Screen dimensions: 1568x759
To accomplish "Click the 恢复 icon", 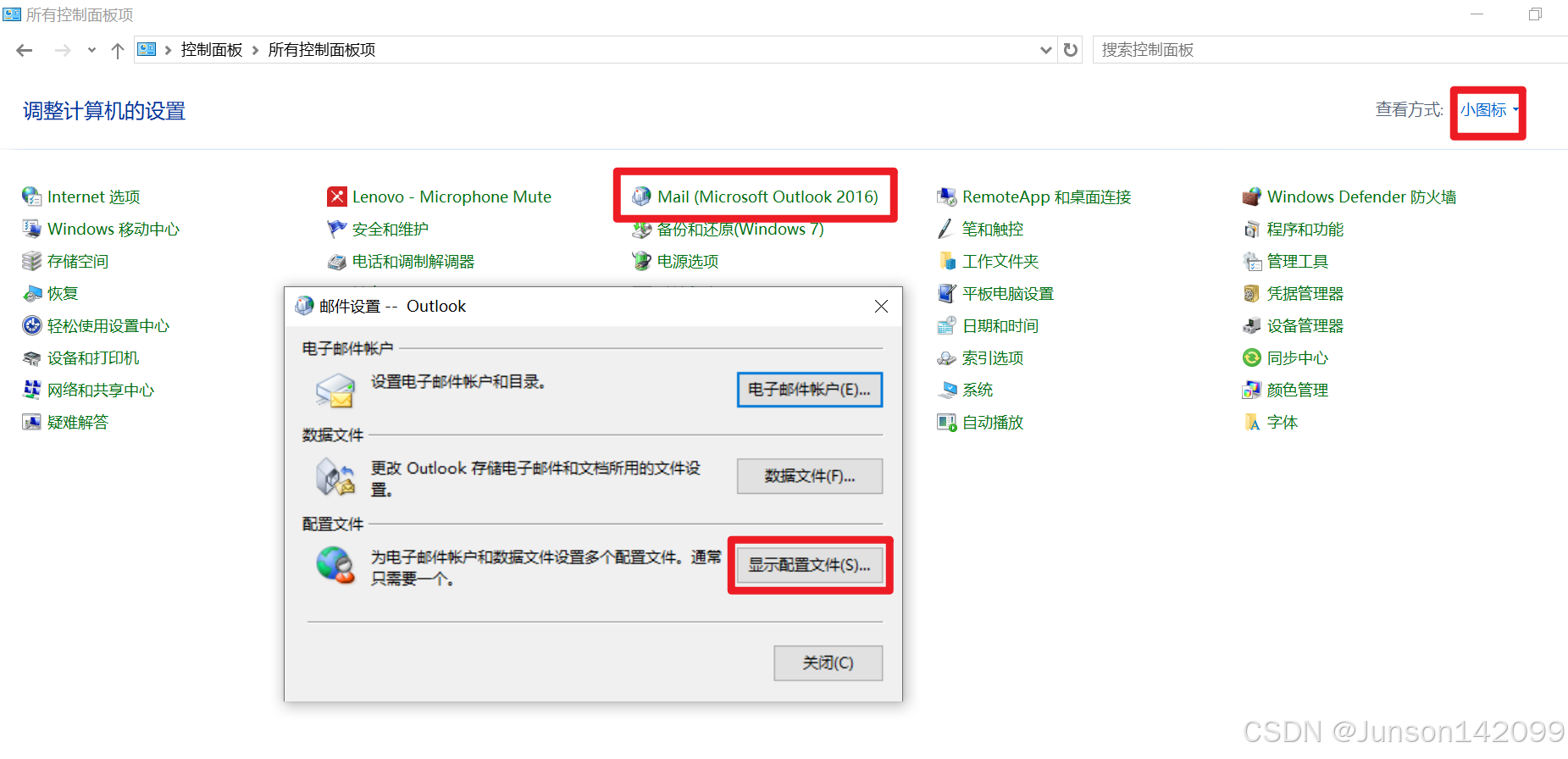I will (x=31, y=293).
